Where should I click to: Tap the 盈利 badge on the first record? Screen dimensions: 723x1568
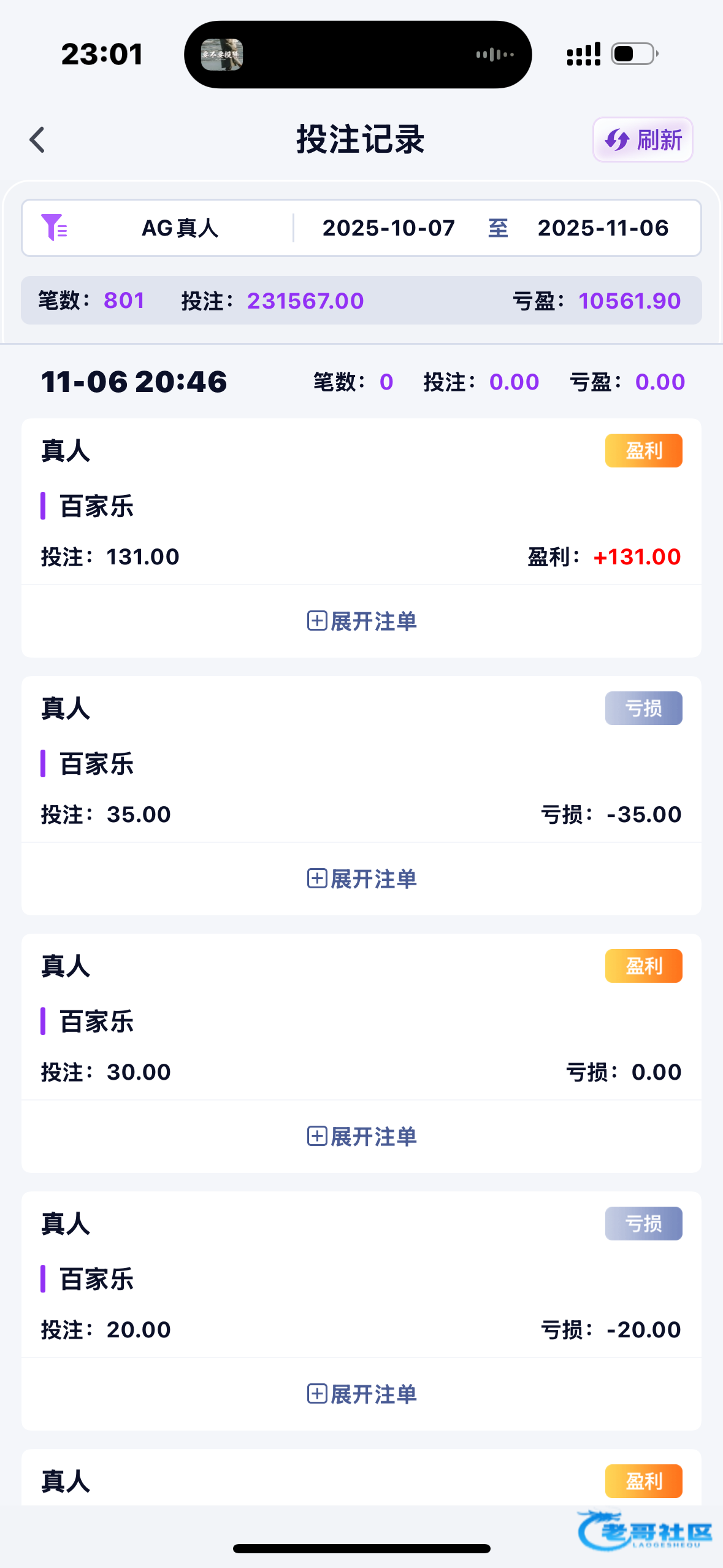tap(643, 451)
